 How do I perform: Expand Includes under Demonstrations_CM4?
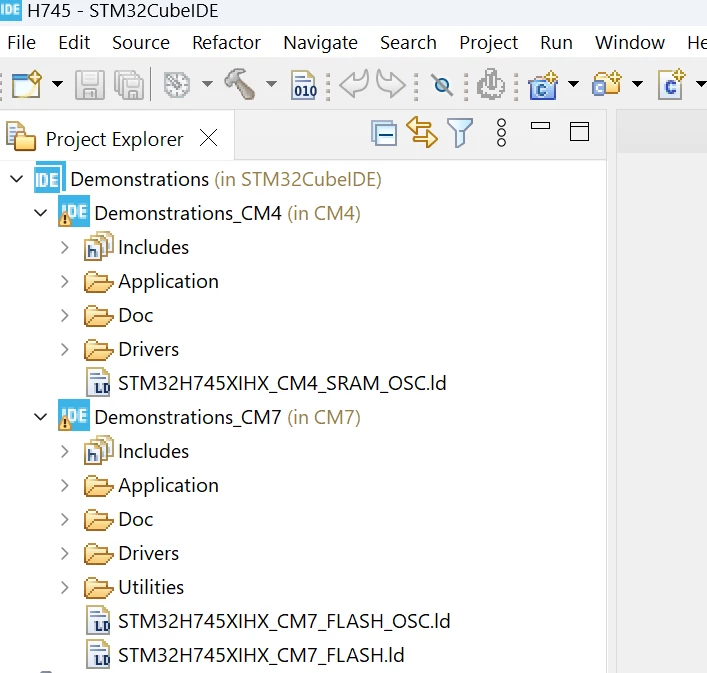[64, 247]
